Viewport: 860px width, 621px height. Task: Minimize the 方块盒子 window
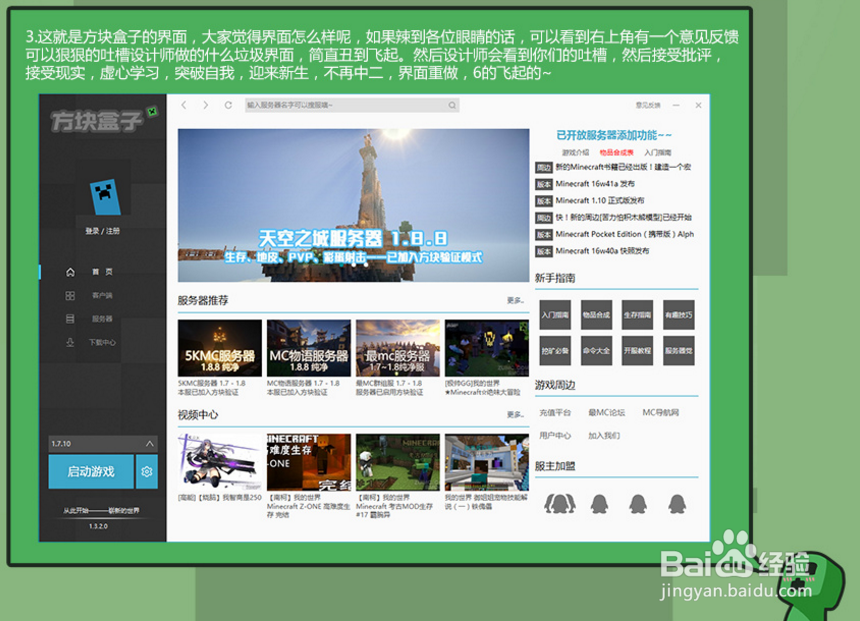pyautogui.click(x=676, y=105)
